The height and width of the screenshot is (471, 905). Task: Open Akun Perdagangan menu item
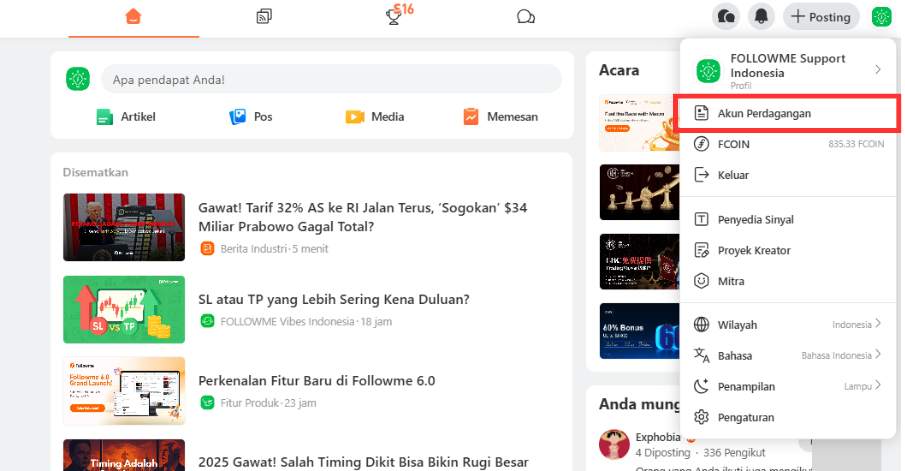point(788,113)
